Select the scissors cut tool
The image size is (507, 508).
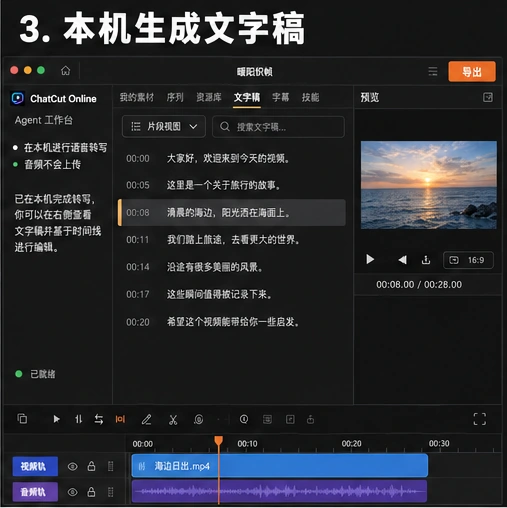[x=173, y=420]
